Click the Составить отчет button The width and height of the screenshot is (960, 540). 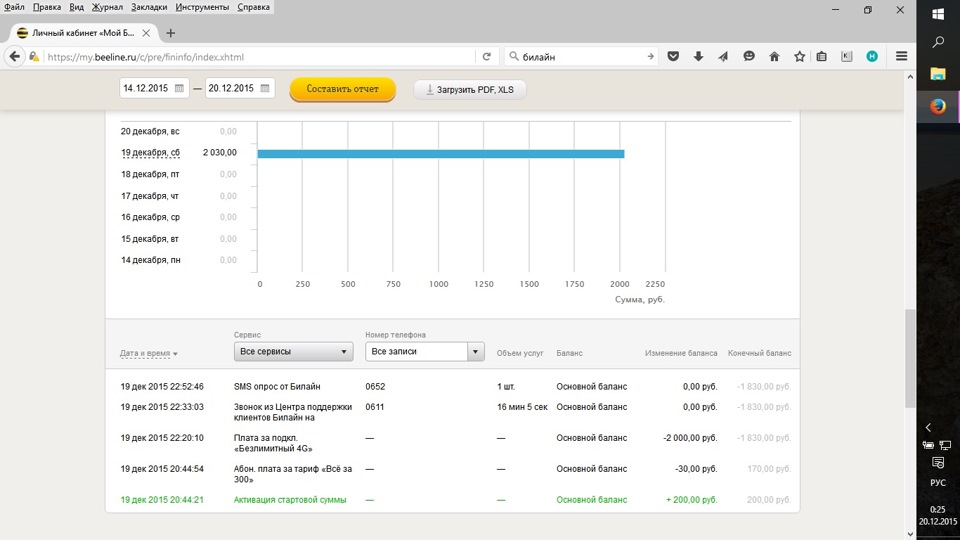pos(342,89)
